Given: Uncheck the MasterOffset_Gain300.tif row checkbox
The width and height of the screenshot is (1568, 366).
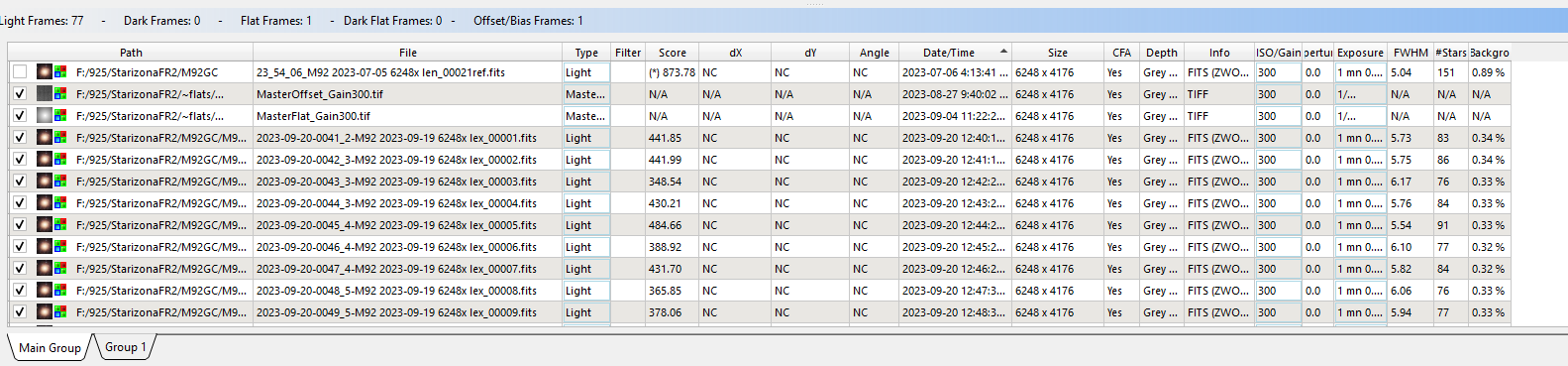Looking at the screenshot, I should (x=20, y=94).
